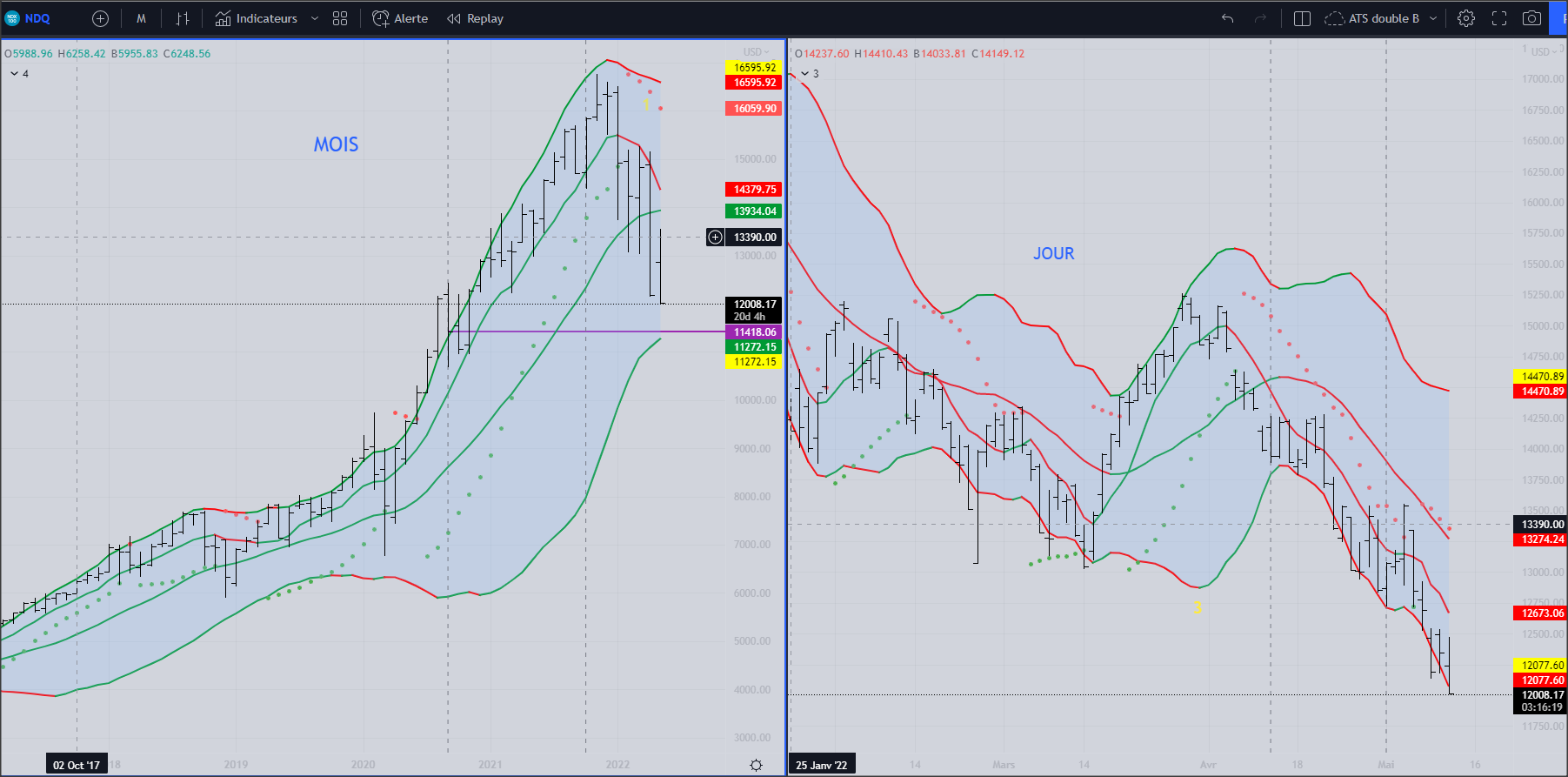
Task: Take a chart snapshot with camera
Action: [1531, 18]
